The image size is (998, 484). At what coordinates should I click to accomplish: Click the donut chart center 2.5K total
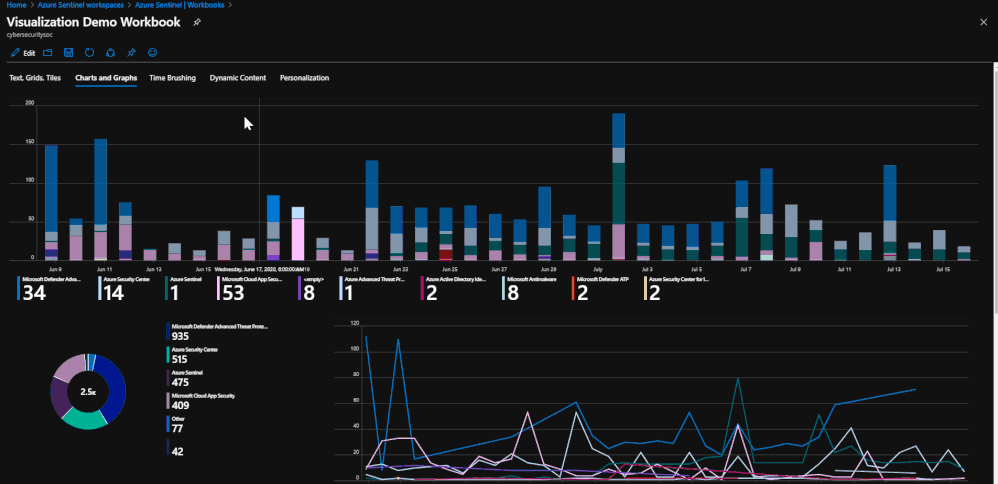pyautogui.click(x=88, y=392)
